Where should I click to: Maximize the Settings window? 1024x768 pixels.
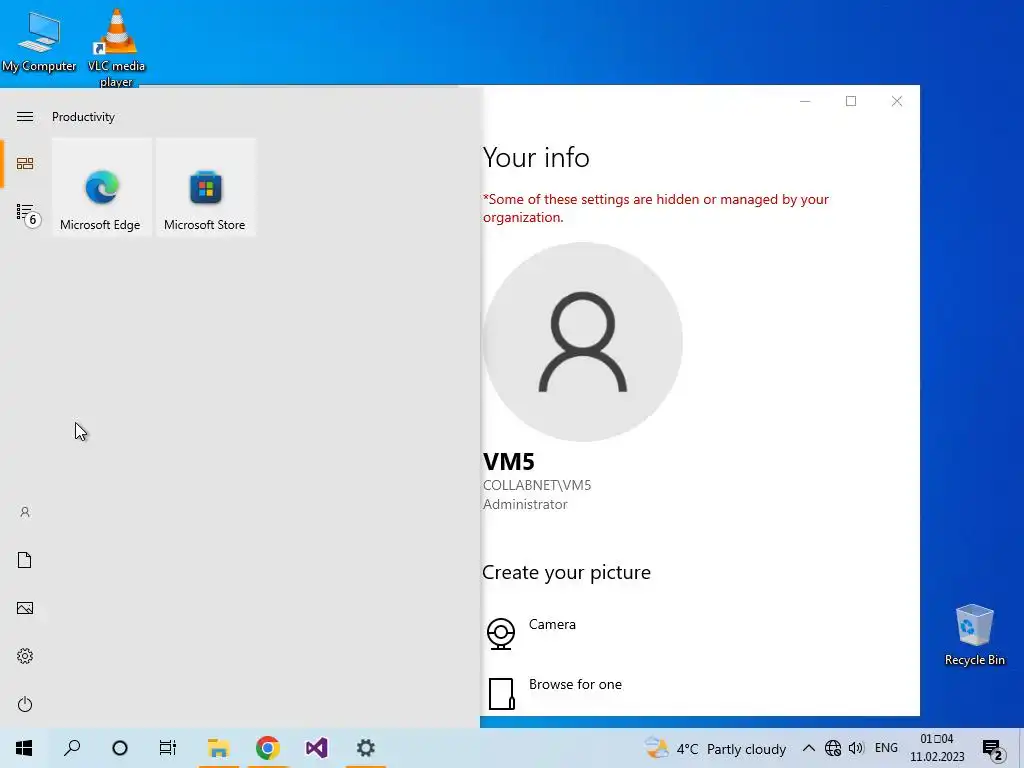pos(851,101)
